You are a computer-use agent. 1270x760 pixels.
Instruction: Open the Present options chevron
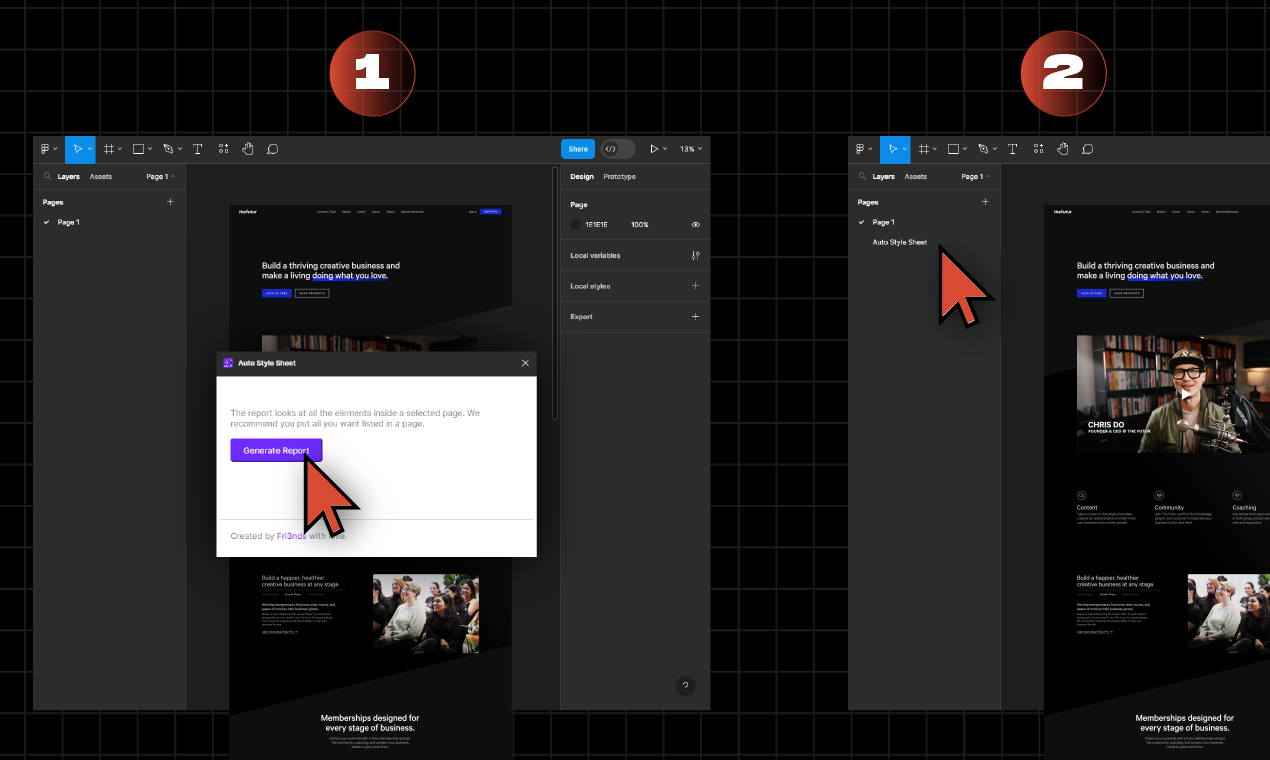click(x=666, y=149)
